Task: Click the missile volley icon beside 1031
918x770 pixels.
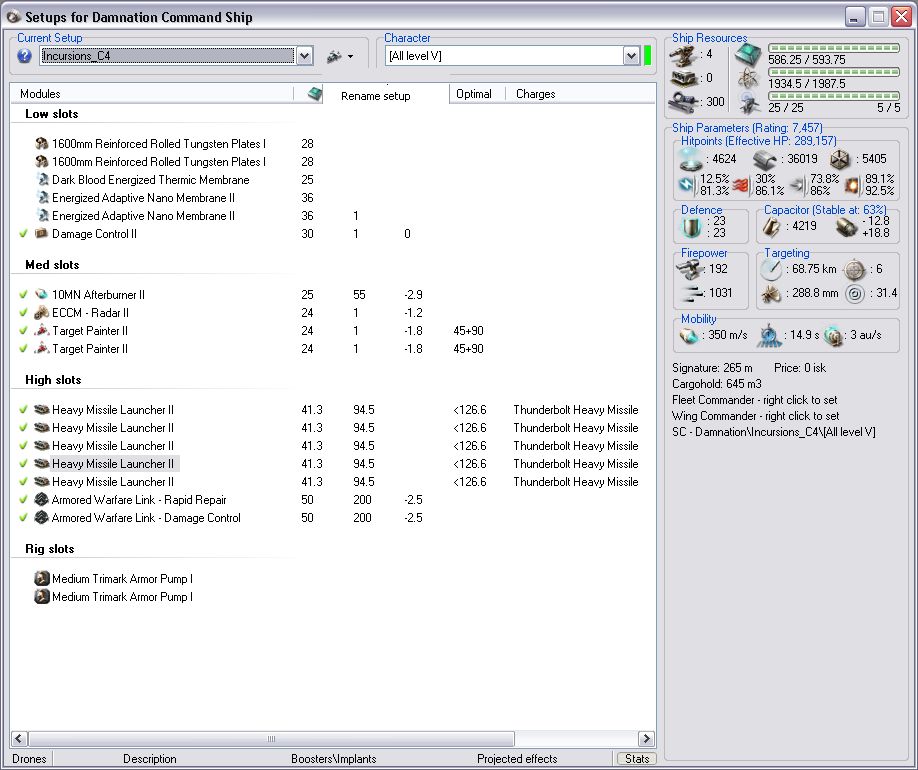Action: pyautogui.click(x=692, y=293)
